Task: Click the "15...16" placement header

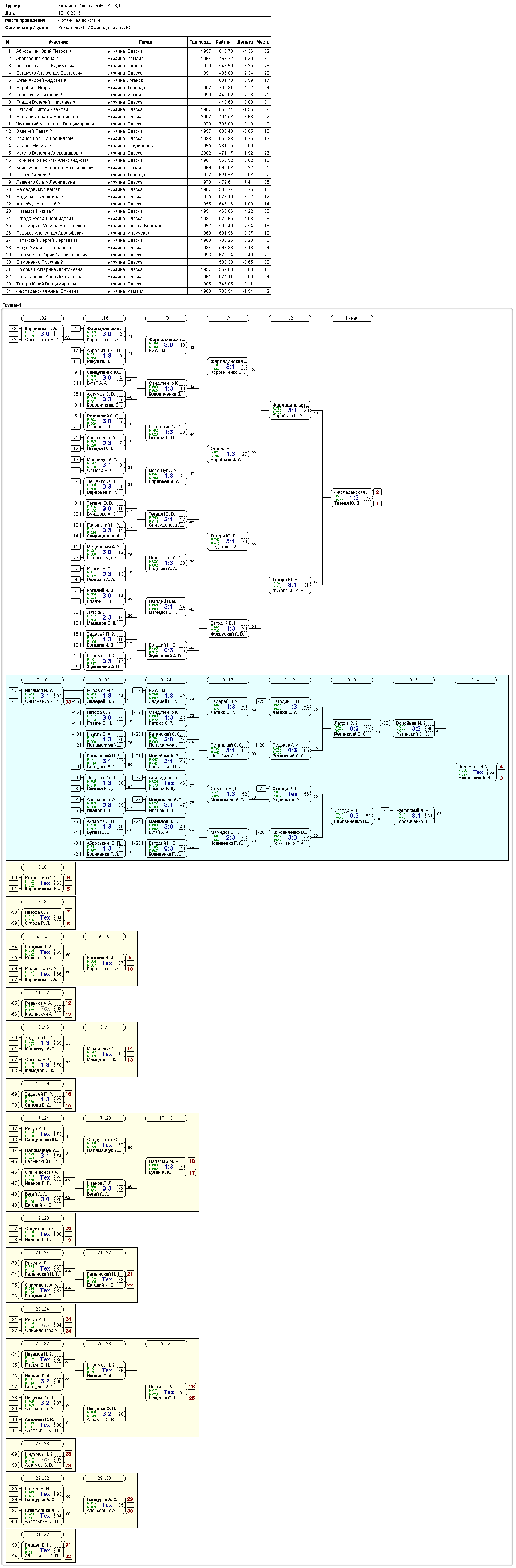Action: 42,1084
